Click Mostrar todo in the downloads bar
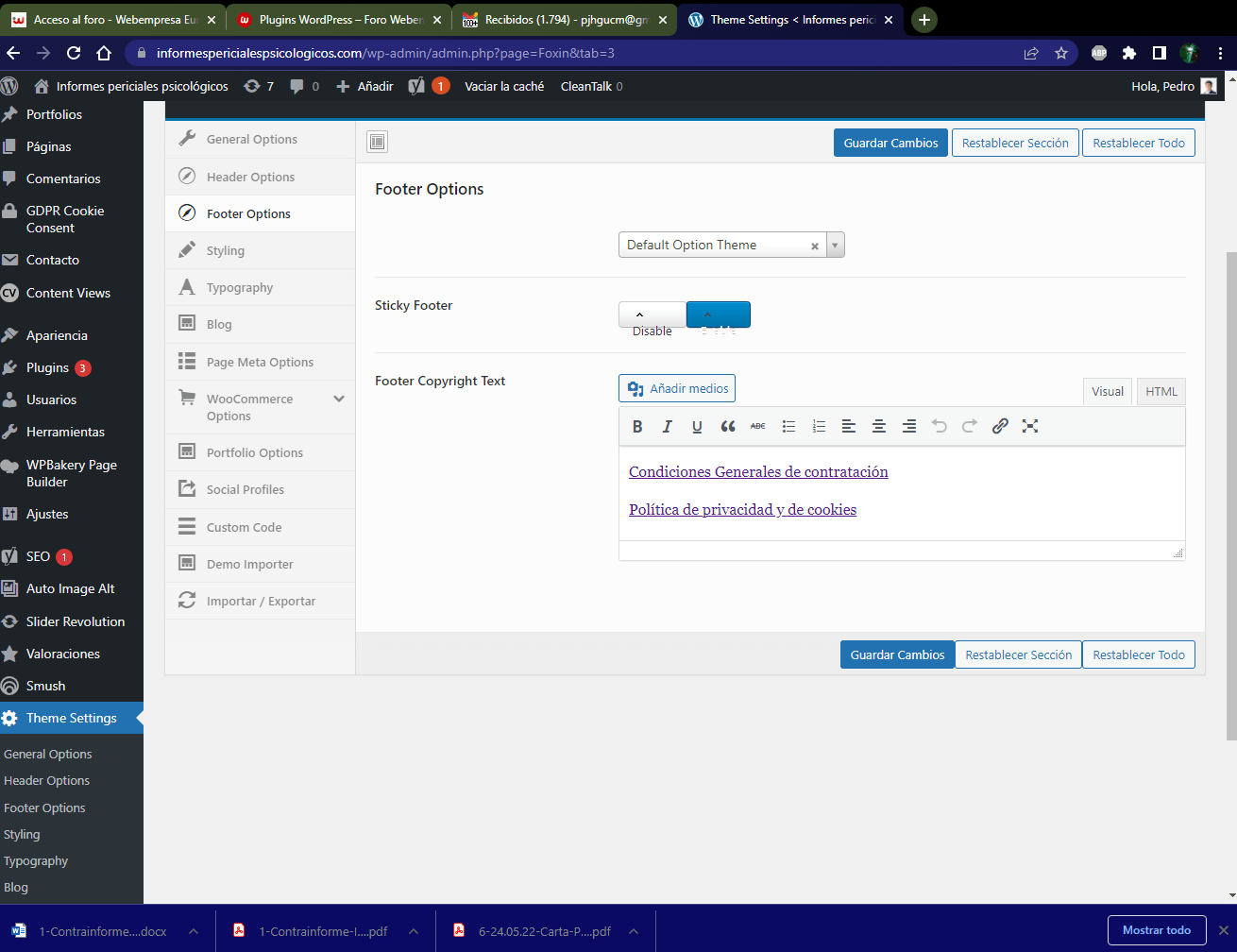This screenshot has width=1237, height=952. (x=1157, y=930)
